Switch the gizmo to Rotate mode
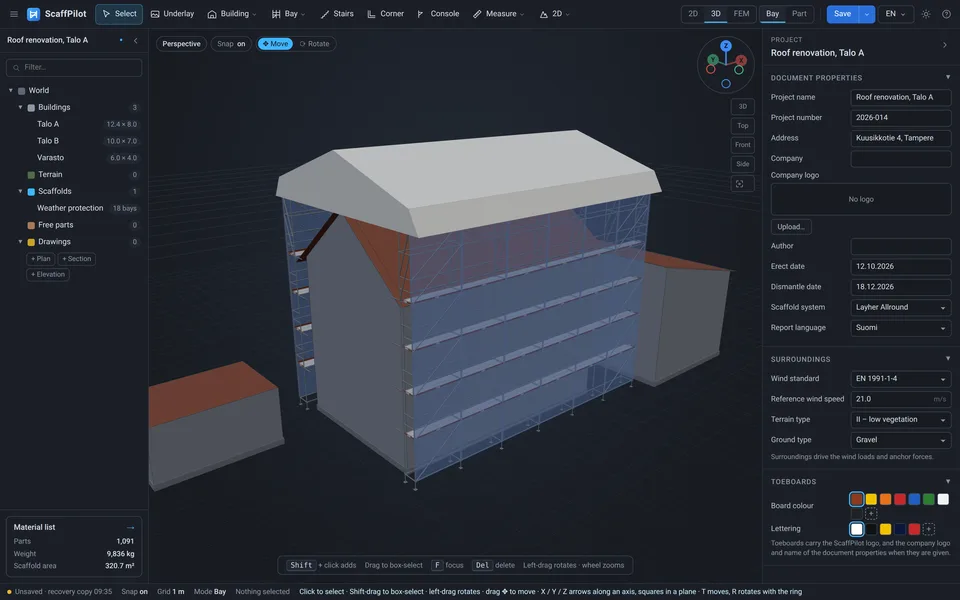The height and width of the screenshot is (600, 960). 315,44
